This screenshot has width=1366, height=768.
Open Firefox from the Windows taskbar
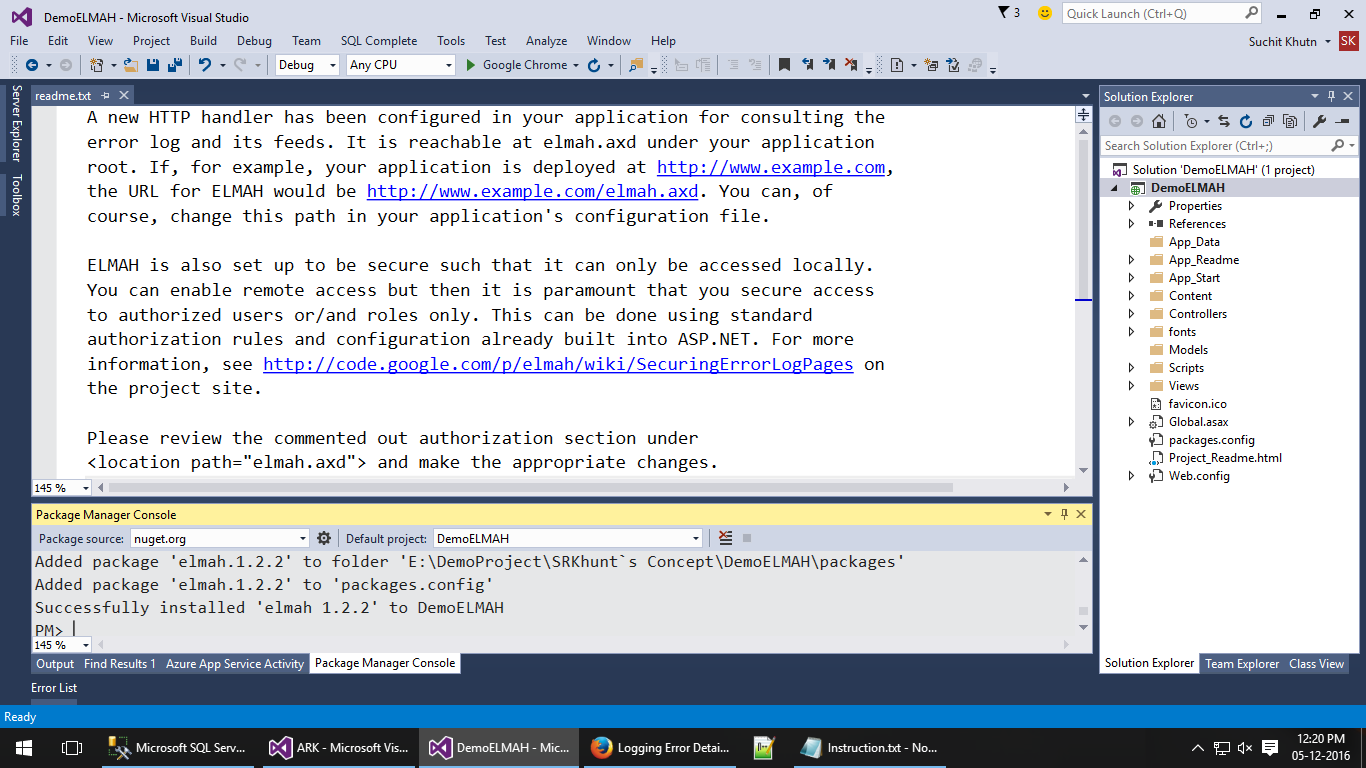pos(661,747)
